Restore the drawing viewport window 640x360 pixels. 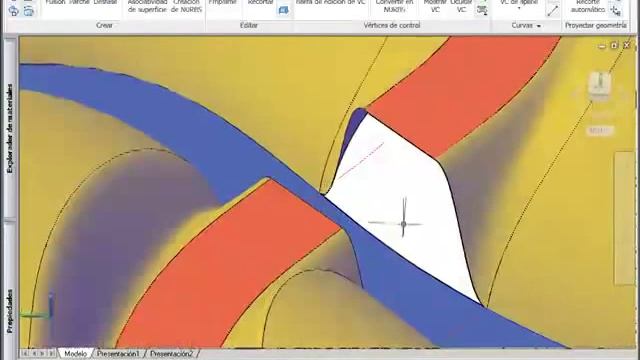614,45
